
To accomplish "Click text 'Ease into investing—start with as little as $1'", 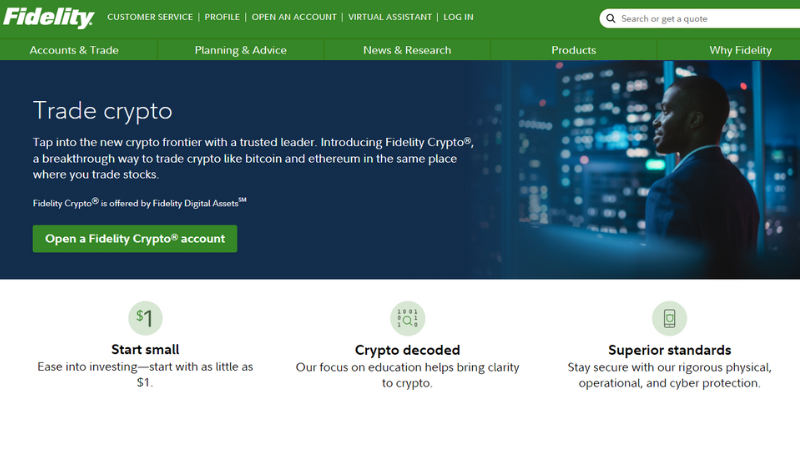I will [145, 374].
